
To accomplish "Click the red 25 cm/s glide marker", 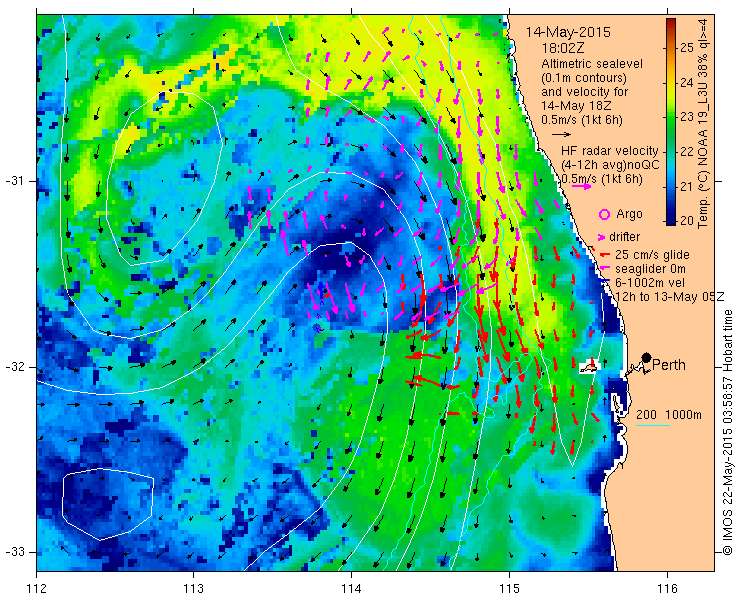I will (605, 255).
